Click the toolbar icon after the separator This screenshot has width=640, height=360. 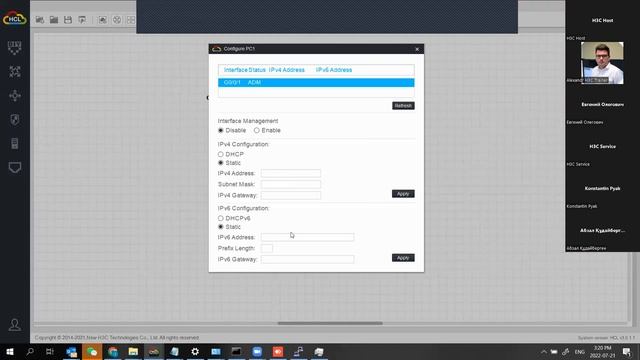(102, 20)
